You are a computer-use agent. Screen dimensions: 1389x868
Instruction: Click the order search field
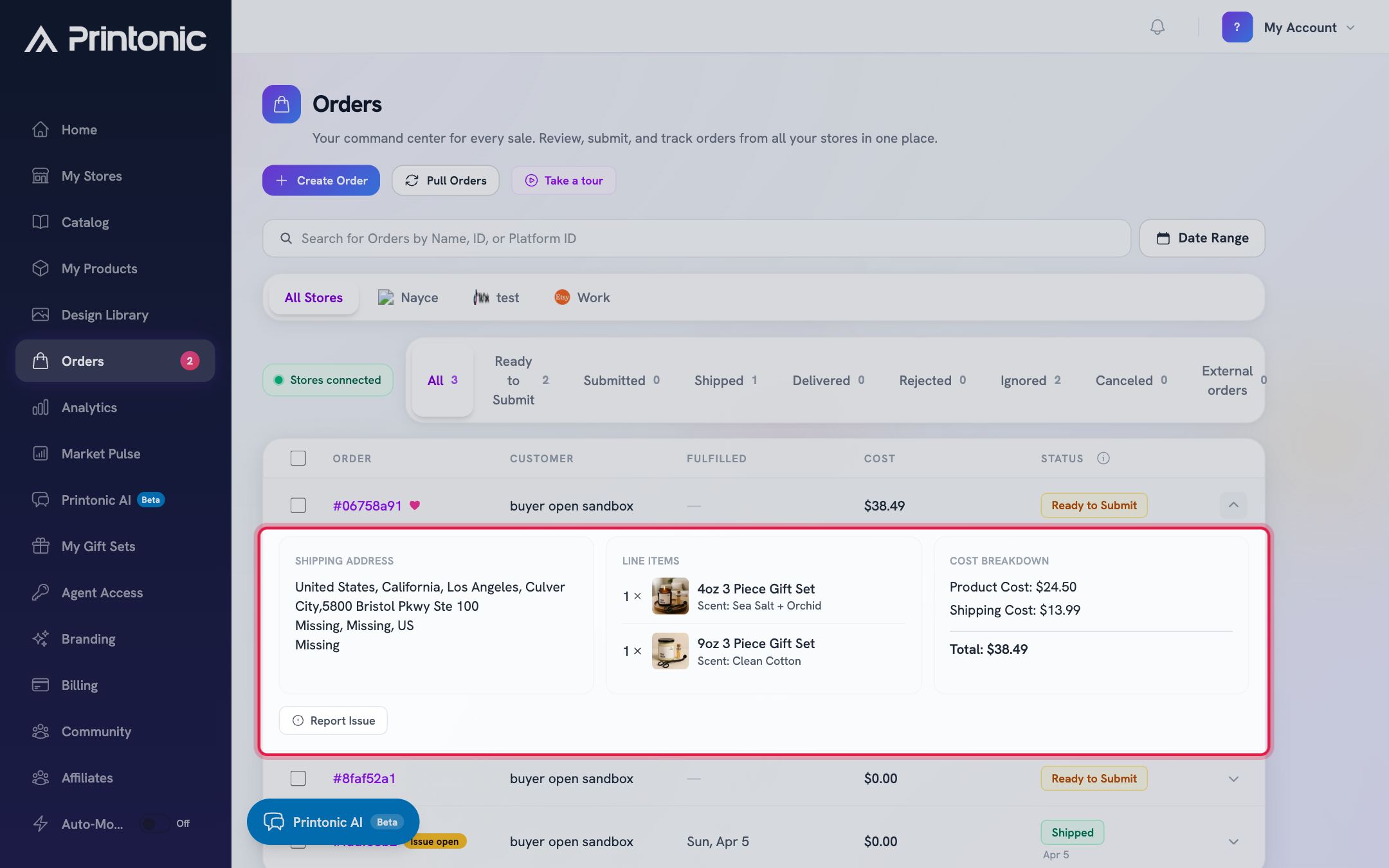click(696, 239)
